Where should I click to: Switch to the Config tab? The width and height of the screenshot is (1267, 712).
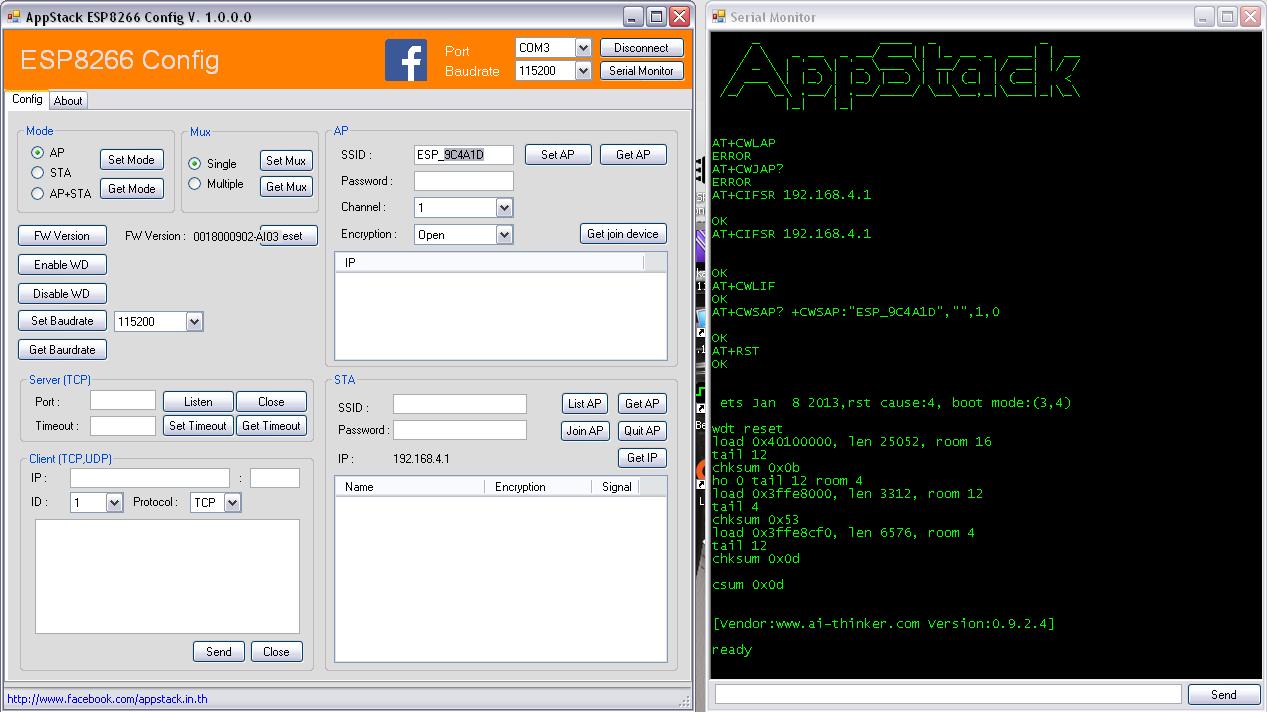pyautogui.click(x=27, y=99)
